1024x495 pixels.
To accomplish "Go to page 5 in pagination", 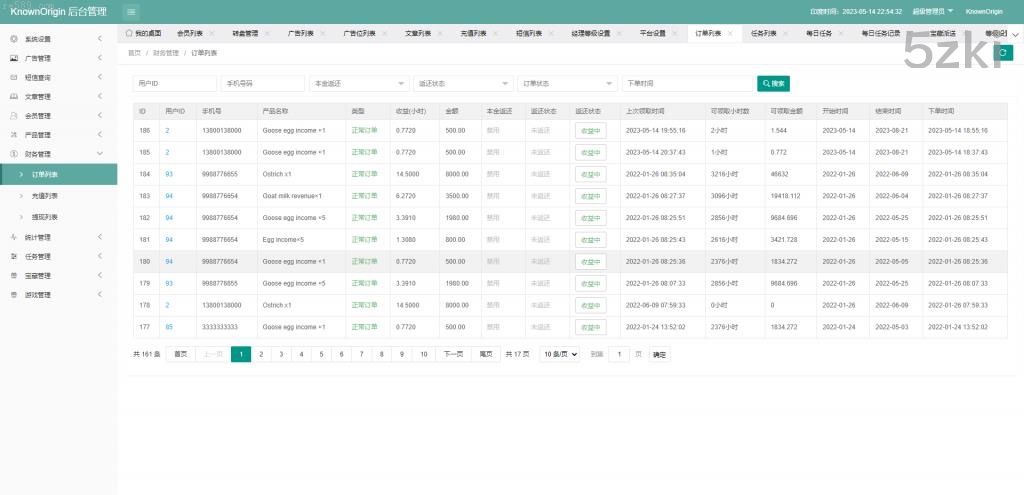I will click(320, 354).
